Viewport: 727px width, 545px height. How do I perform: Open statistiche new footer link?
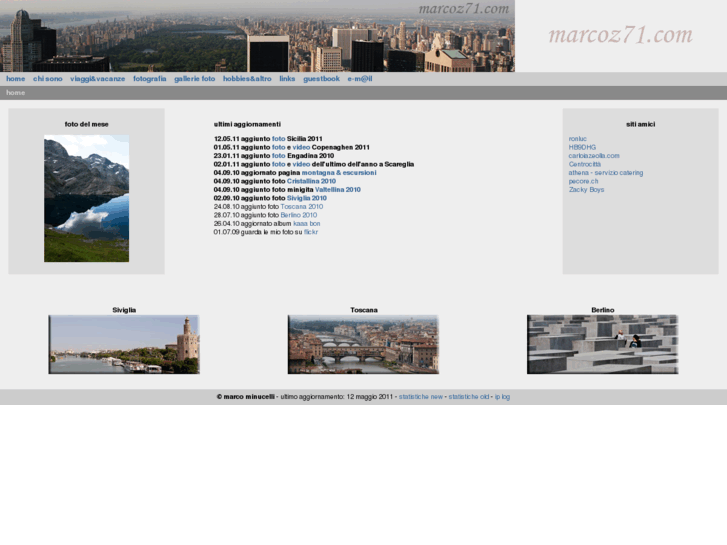click(421, 397)
